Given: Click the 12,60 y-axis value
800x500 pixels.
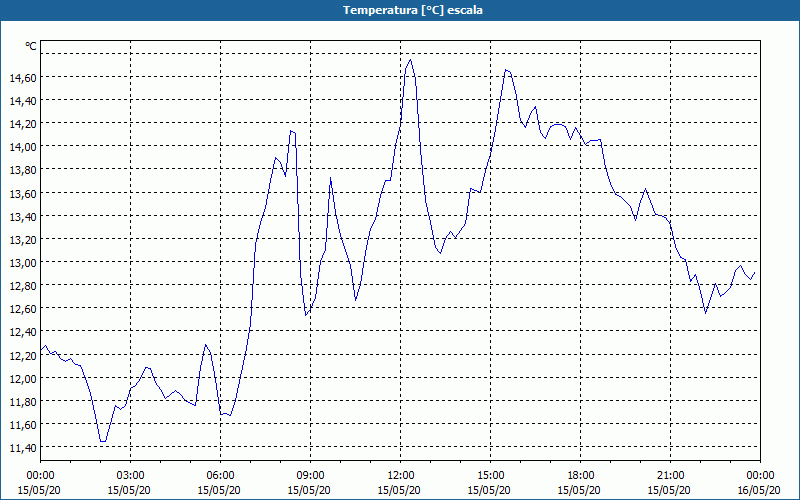Looking at the screenshot, I should (23, 309).
